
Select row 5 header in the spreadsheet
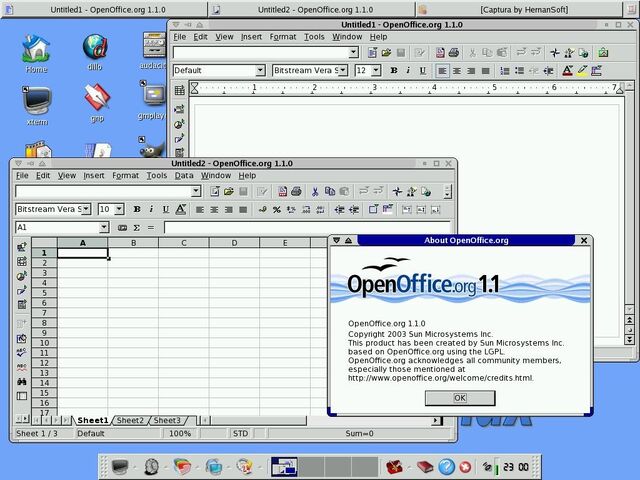44,293
